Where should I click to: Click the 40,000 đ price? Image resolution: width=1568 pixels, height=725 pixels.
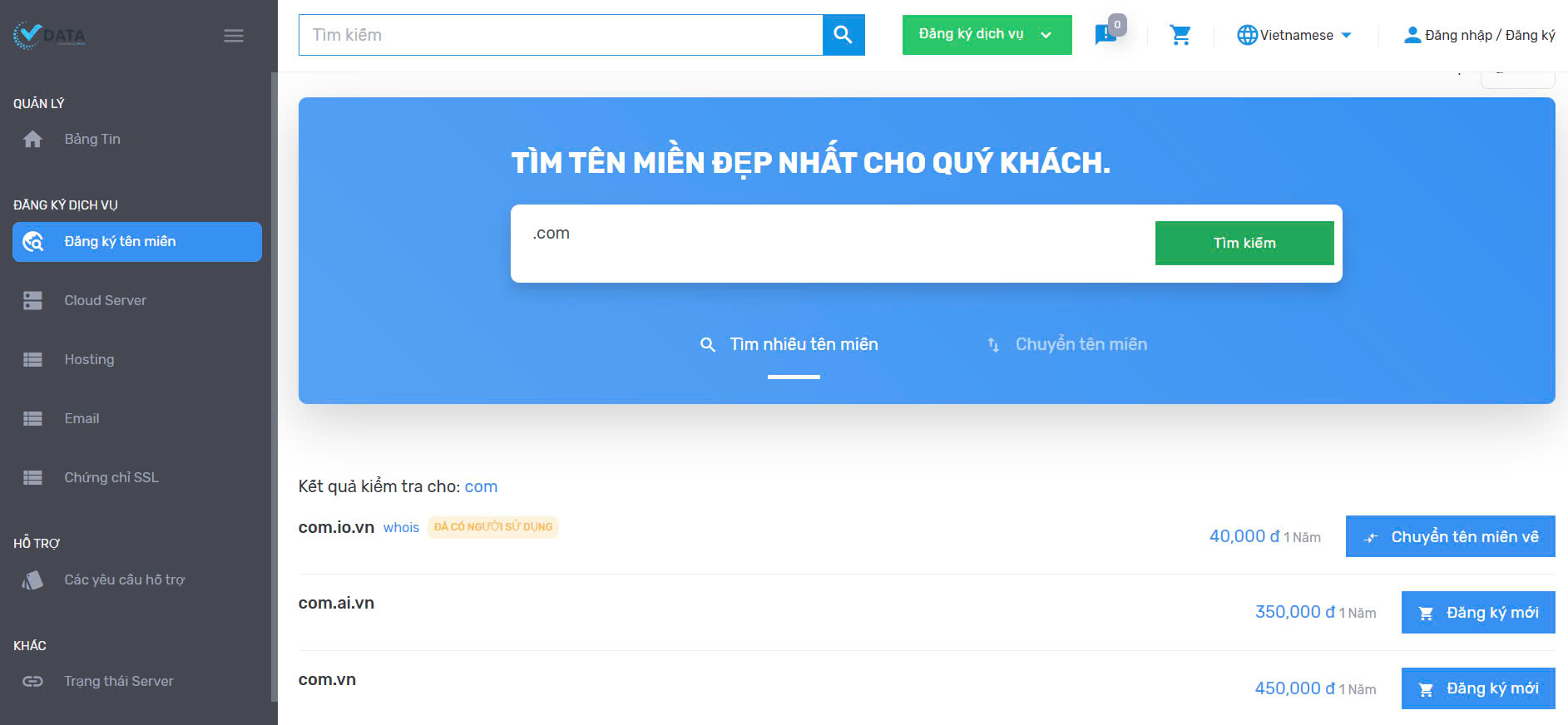pos(1244,536)
